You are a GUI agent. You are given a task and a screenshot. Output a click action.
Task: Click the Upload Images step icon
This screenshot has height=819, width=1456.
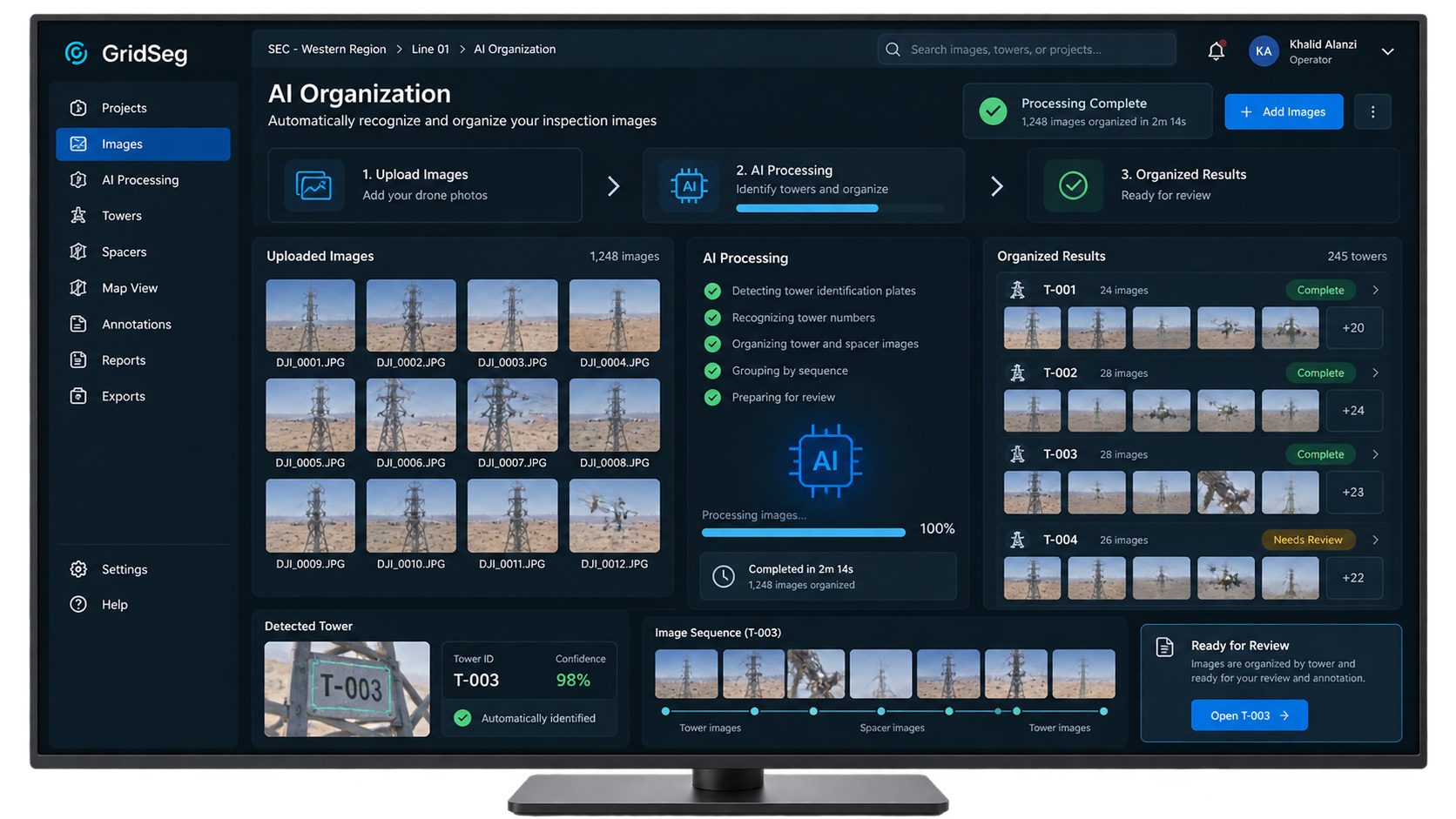click(x=313, y=185)
